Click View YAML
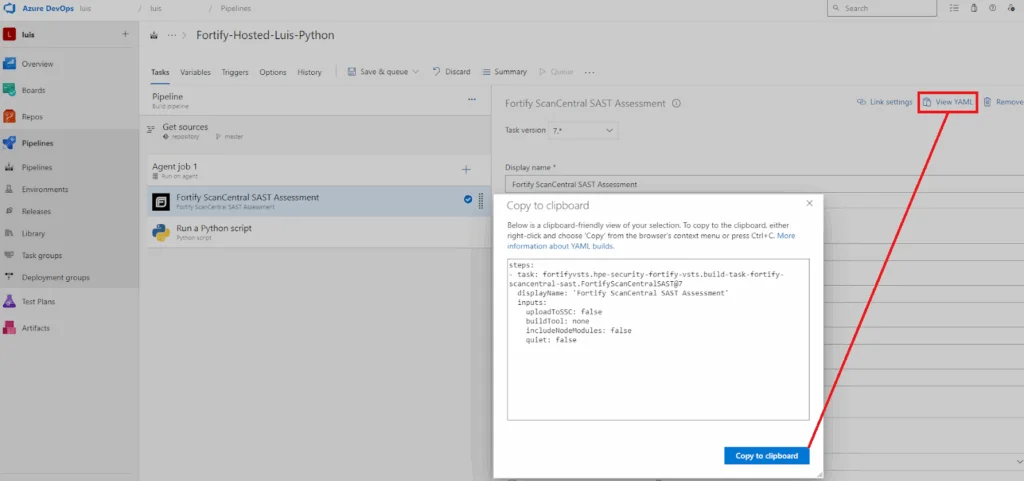The height and width of the screenshot is (481, 1024). pos(948,102)
